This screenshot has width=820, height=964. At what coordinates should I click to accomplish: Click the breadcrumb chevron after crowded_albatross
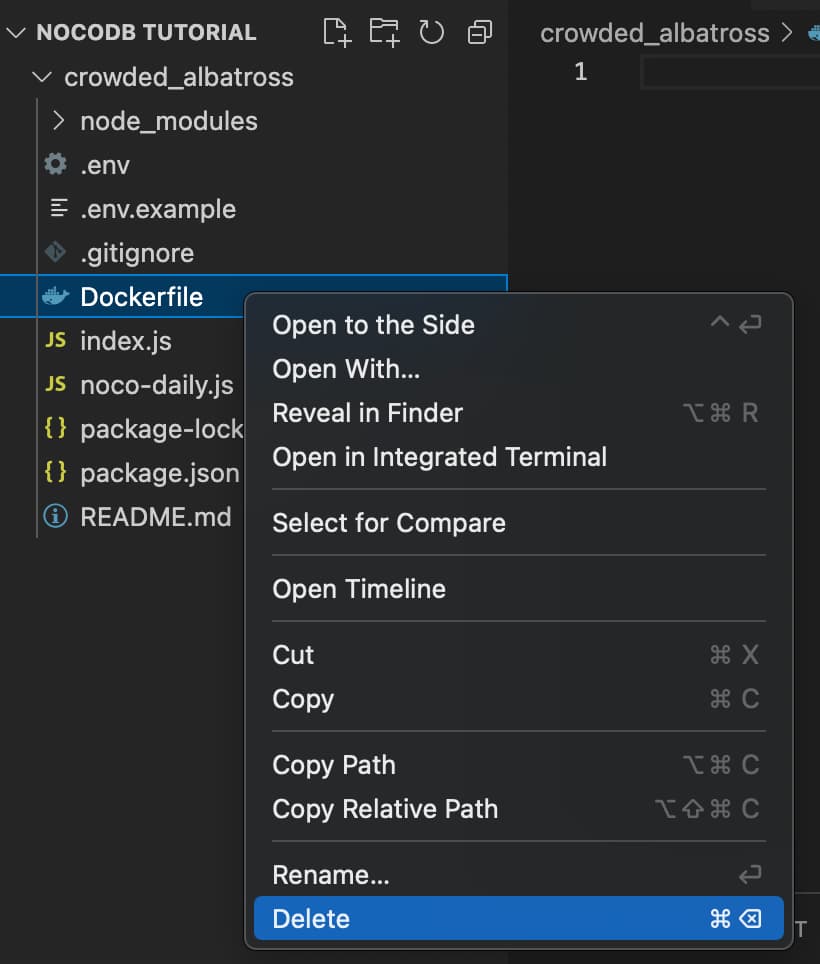787,32
